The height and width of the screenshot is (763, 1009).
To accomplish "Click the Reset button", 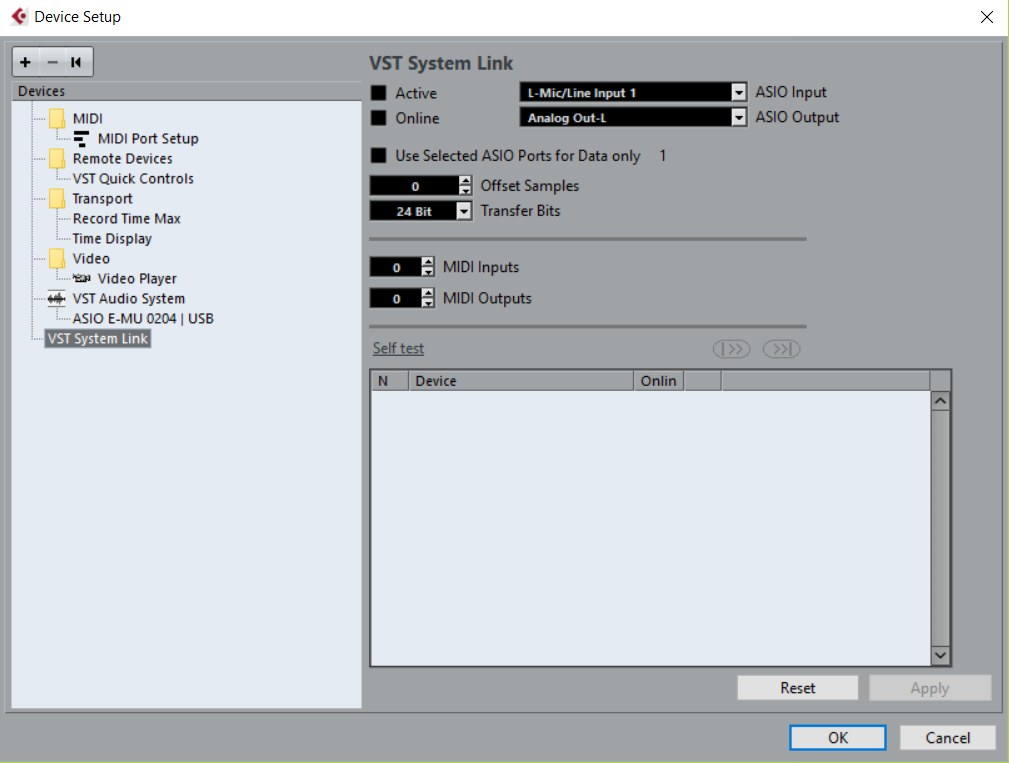I will pos(797,688).
